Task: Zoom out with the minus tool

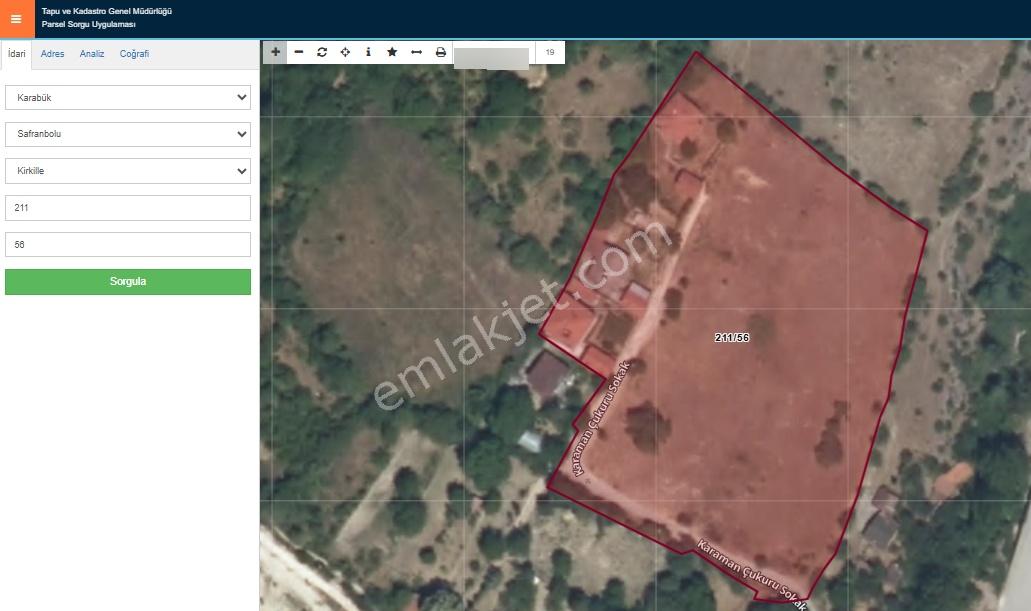Action: (299, 52)
